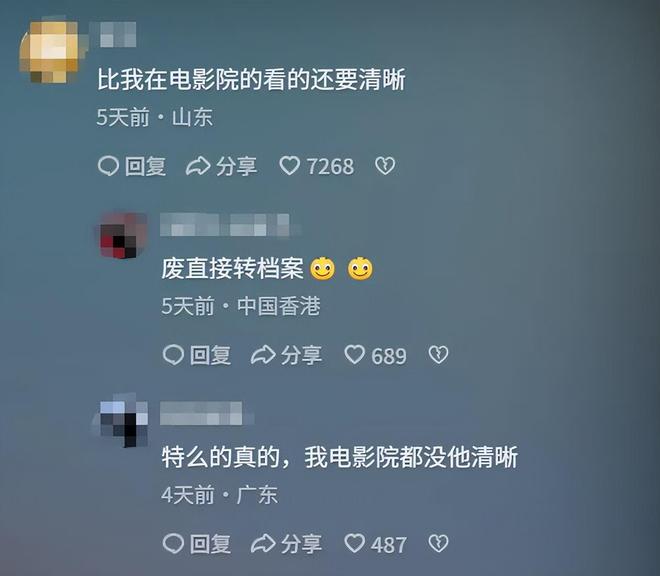Viewport: 660px width, 576px height.
Task: Click 分享 text under 中国香港 comment
Action: (301, 355)
